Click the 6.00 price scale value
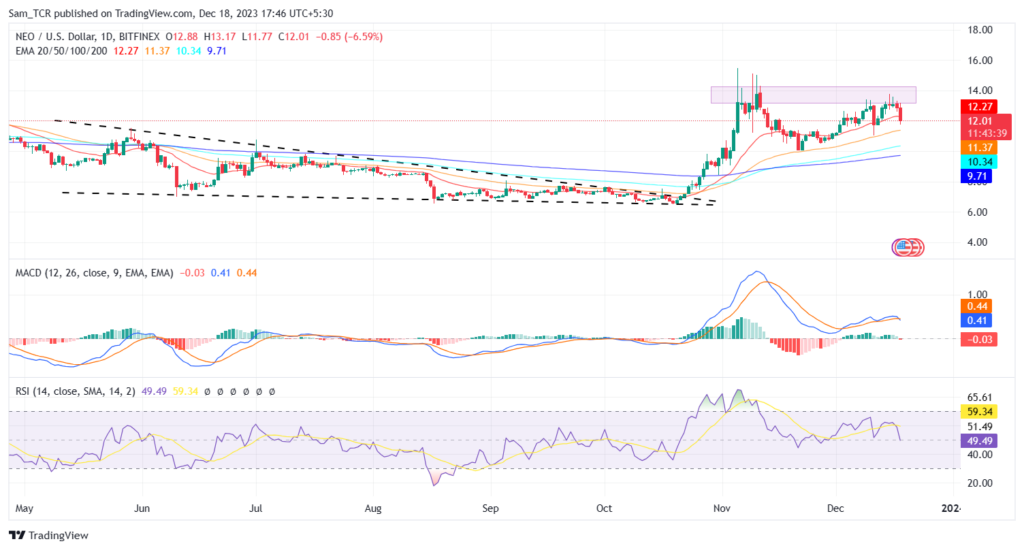This screenshot has height=550, width=1024. coord(977,212)
